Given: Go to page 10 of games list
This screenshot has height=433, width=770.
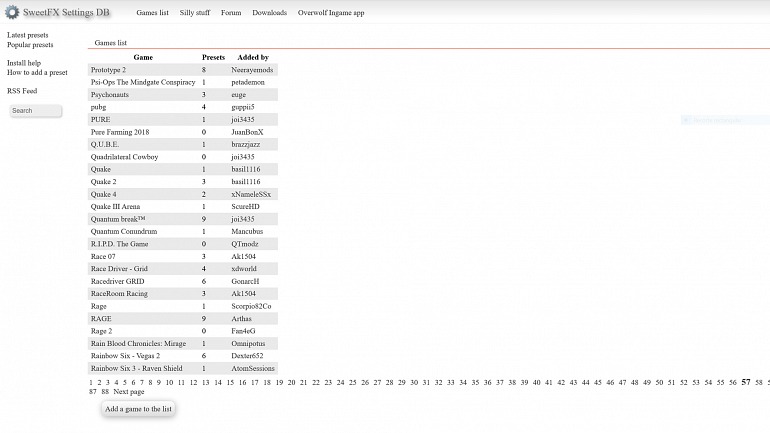Looking at the screenshot, I should pyautogui.click(x=169, y=382).
